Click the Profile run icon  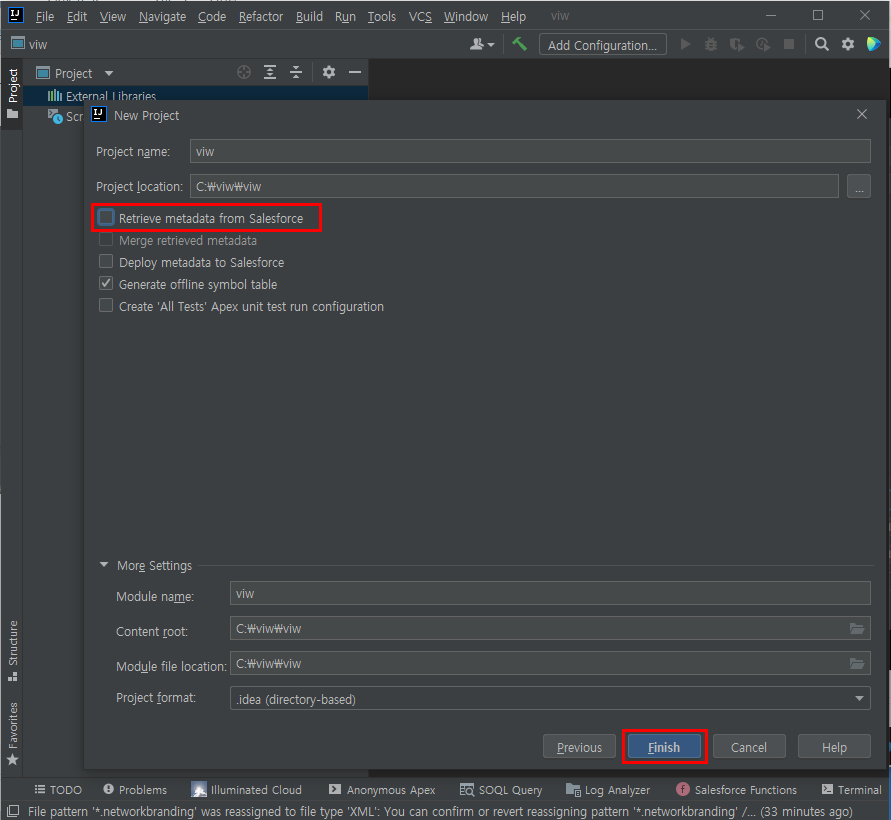(763, 44)
